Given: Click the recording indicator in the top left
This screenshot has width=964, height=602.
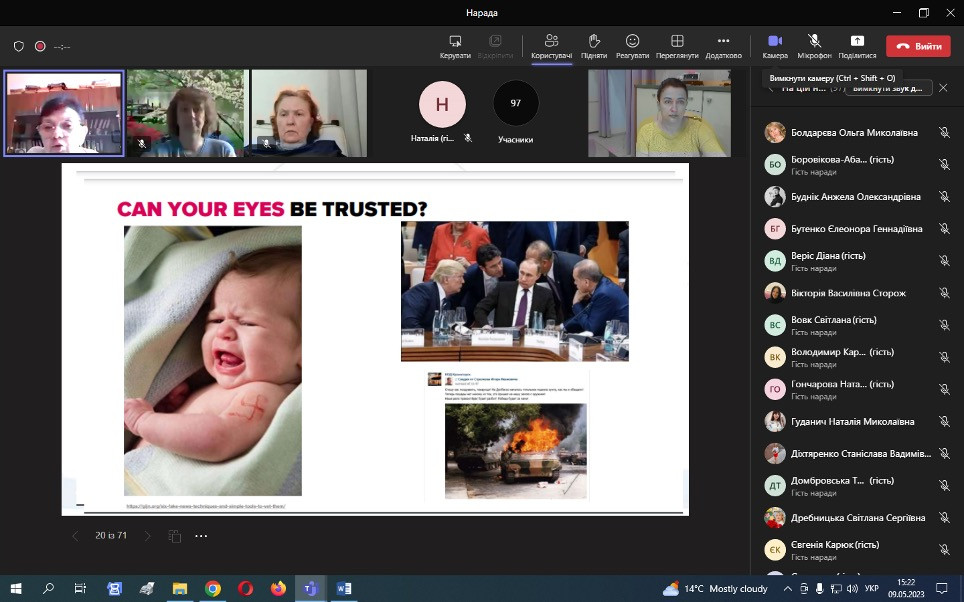Looking at the screenshot, I should pos(41,46).
